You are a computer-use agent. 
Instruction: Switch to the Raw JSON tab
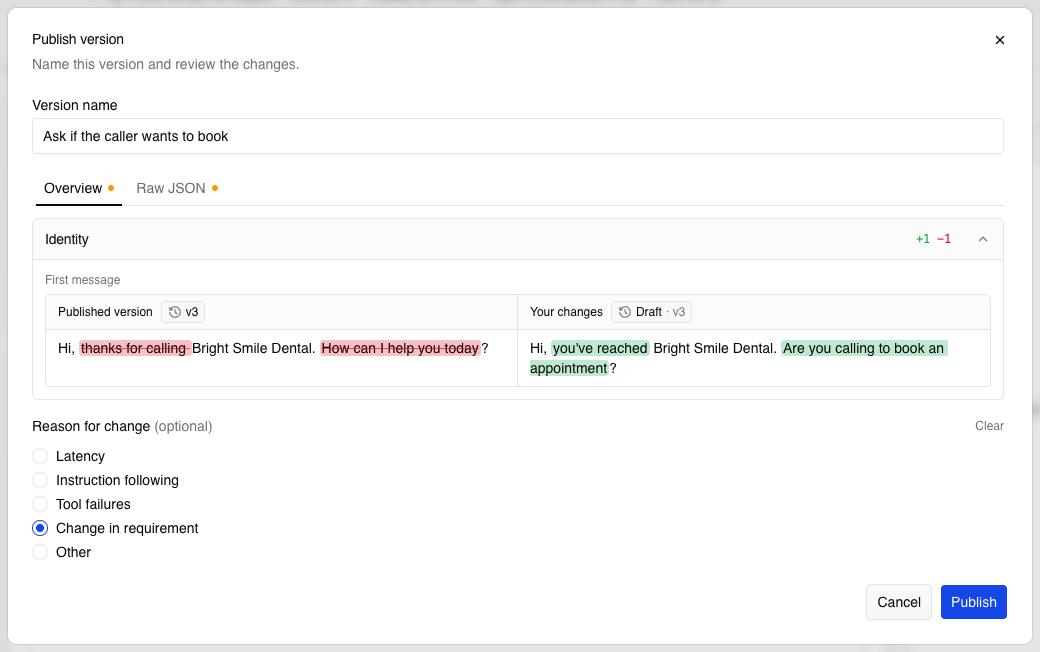(x=177, y=188)
